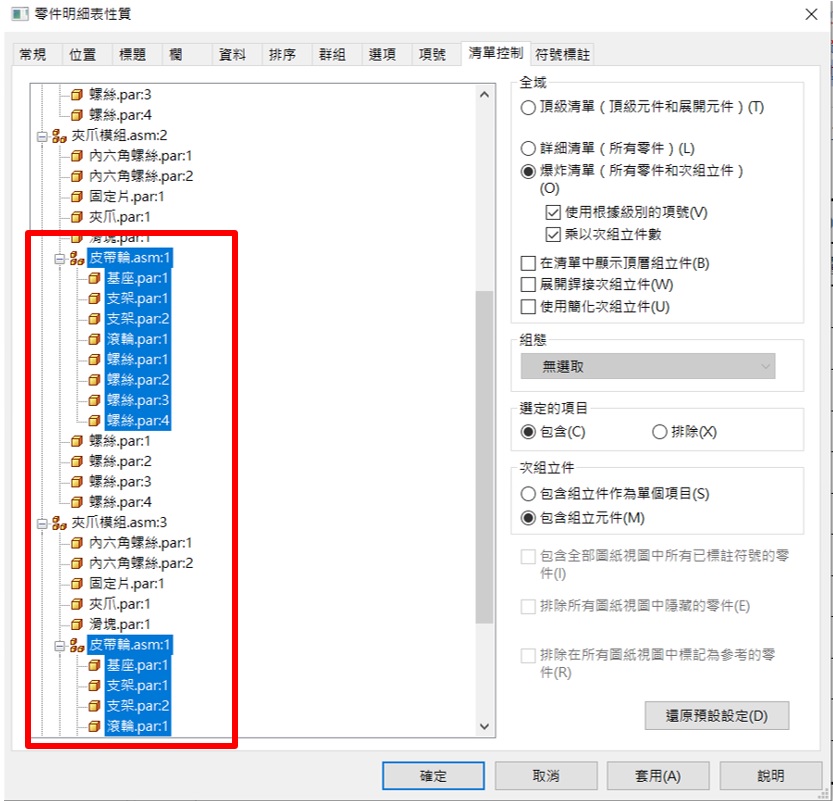Collapse 皮帶輪.asm:1 node under 夾爪模組.asm:2

[60, 259]
